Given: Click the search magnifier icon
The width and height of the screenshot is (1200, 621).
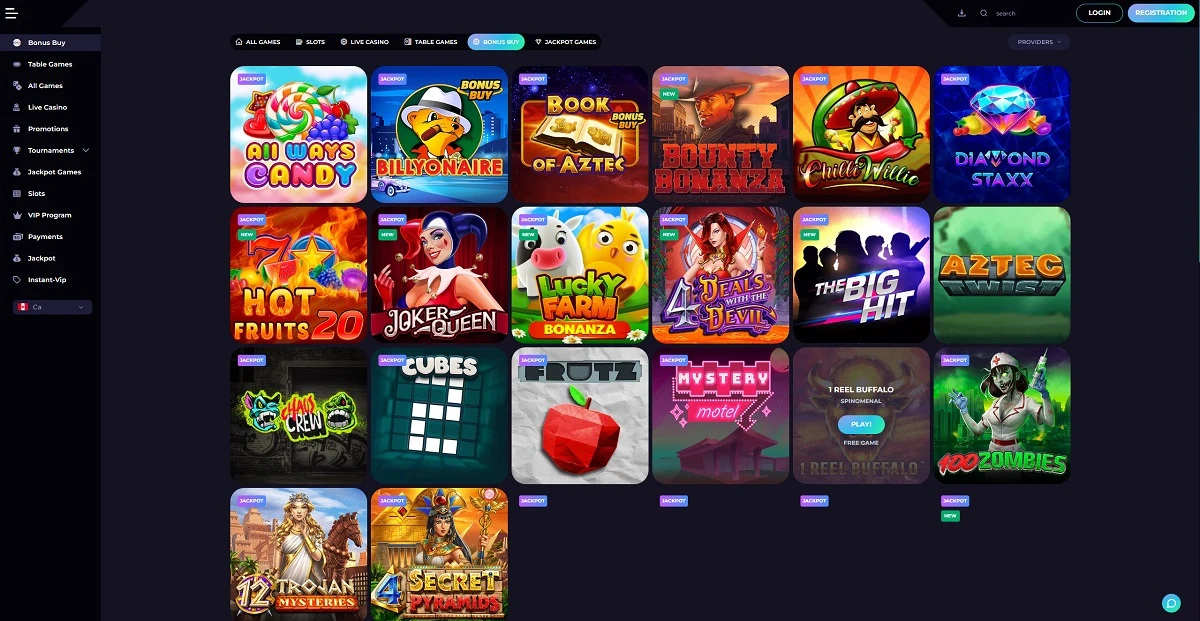Looking at the screenshot, I should [x=984, y=13].
